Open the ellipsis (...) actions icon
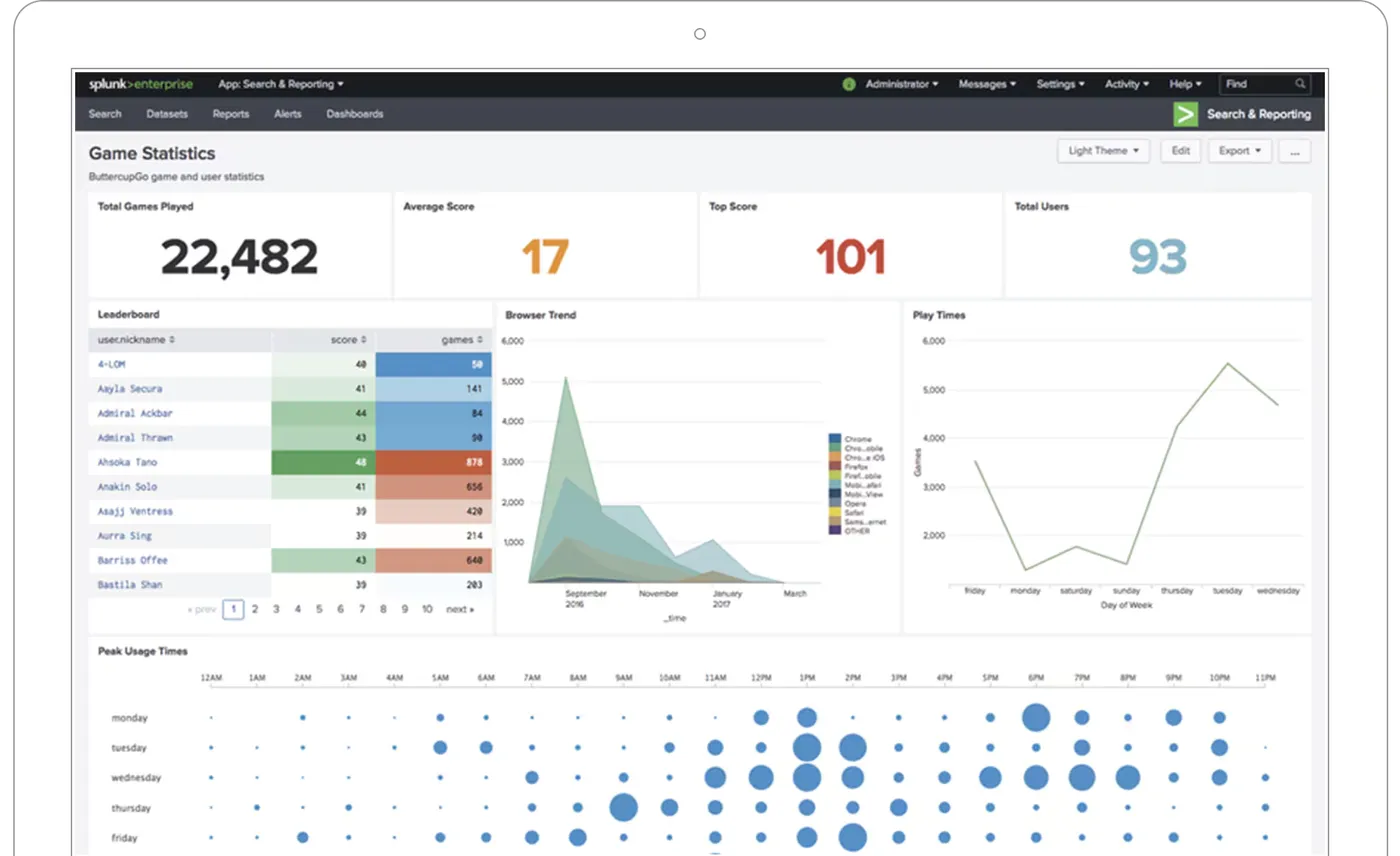Viewport: 1400px width, 856px height. tap(1295, 150)
